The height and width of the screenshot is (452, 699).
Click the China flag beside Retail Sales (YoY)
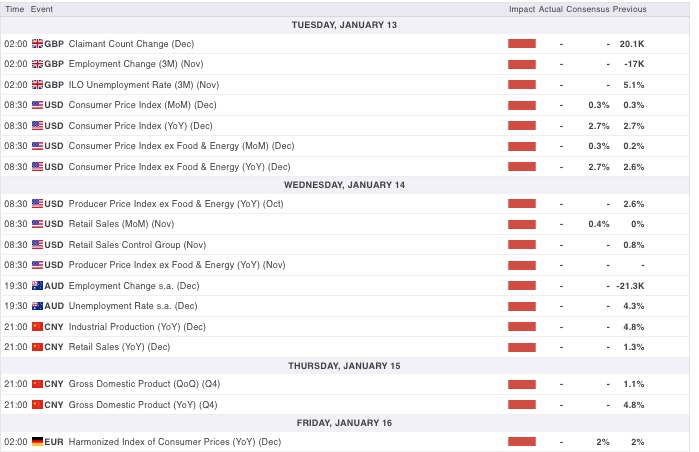coord(37,347)
